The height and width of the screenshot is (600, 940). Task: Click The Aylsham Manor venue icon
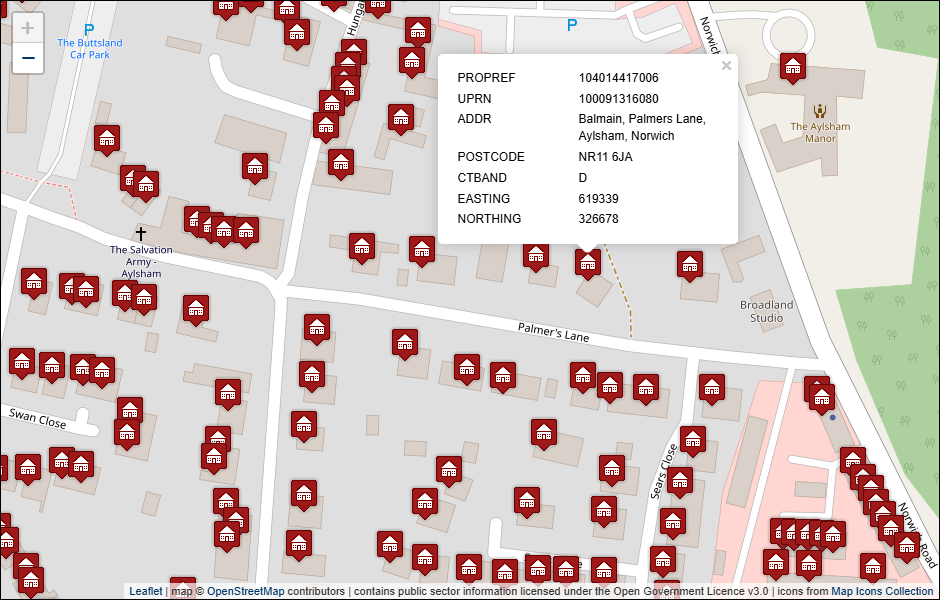pos(820,111)
